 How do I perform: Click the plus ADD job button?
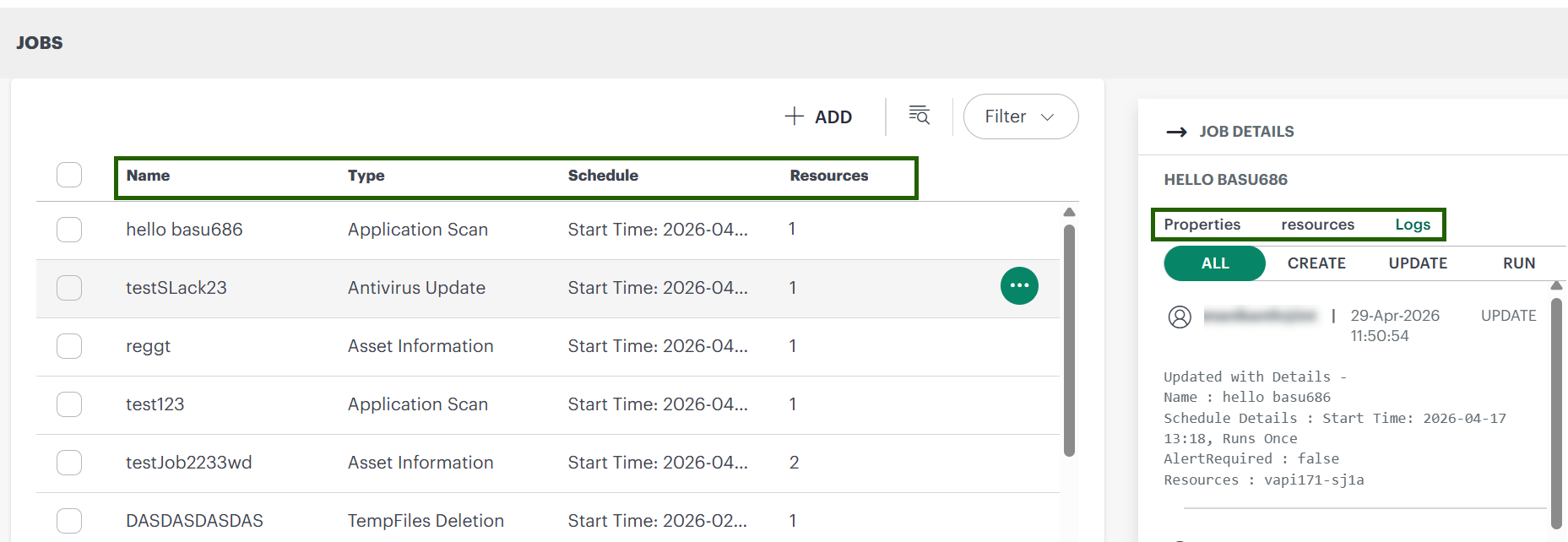coord(818,117)
